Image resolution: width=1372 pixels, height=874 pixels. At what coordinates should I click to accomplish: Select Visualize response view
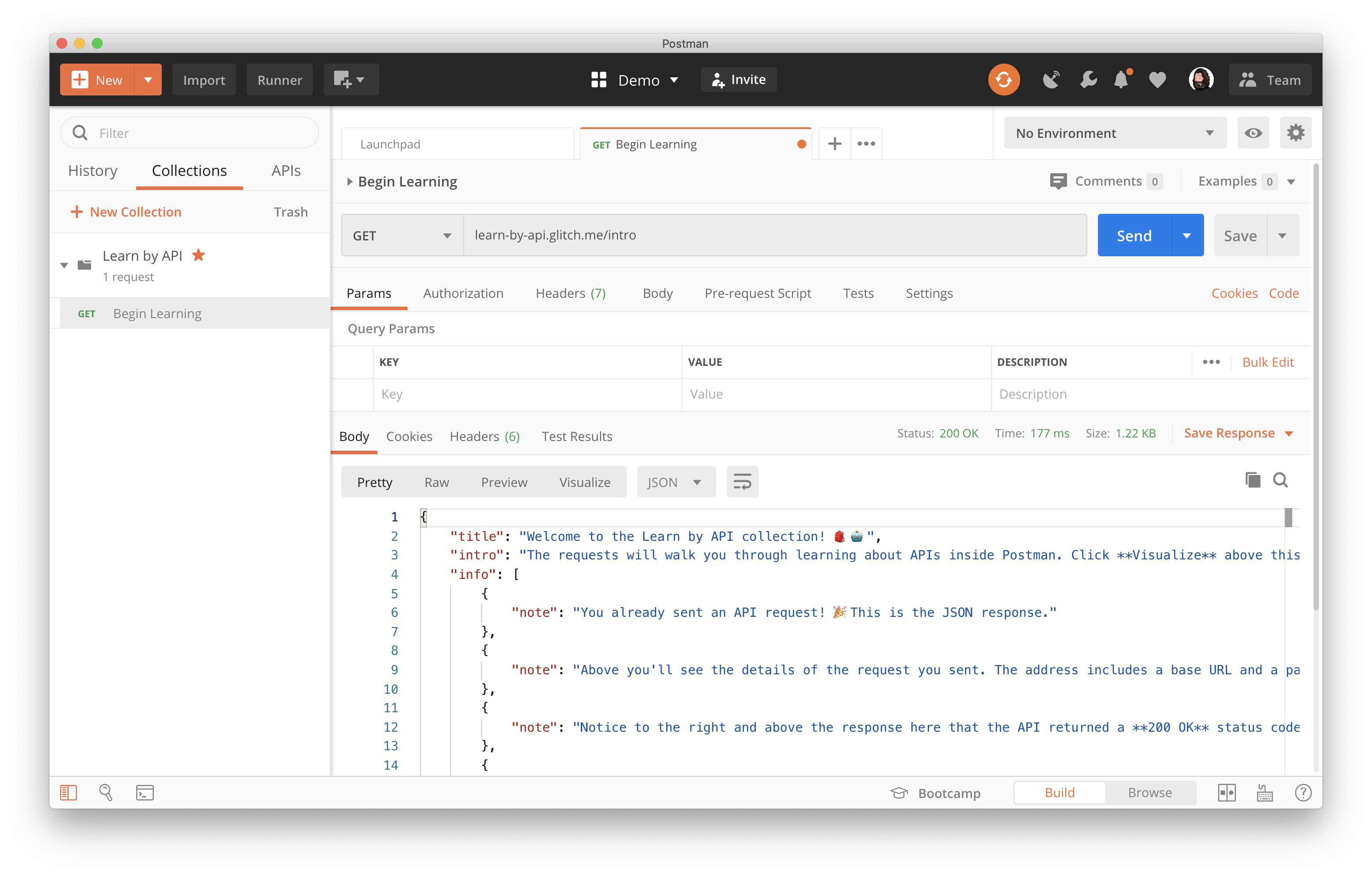point(585,482)
